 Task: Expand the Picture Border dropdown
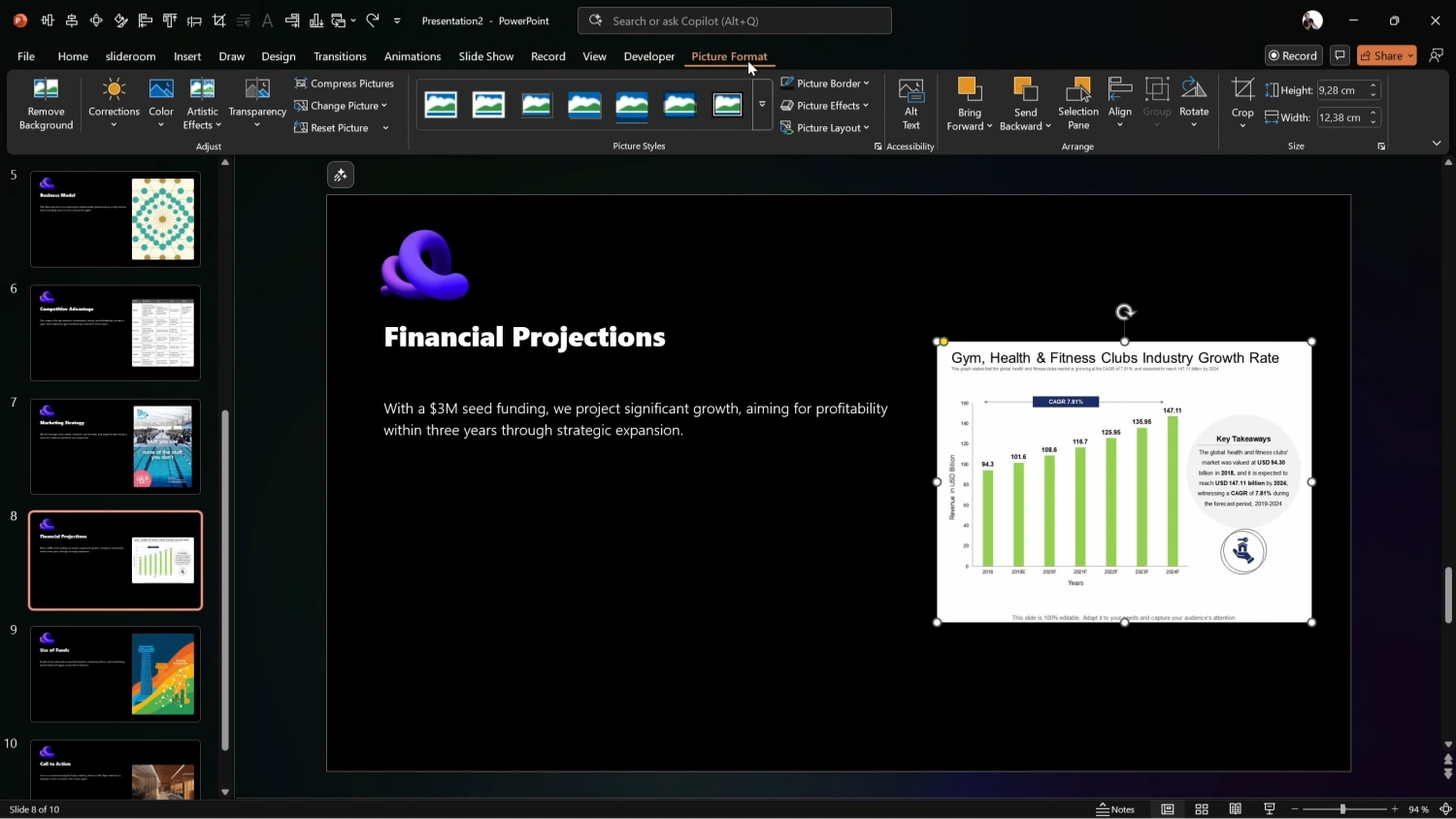click(825, 83)
